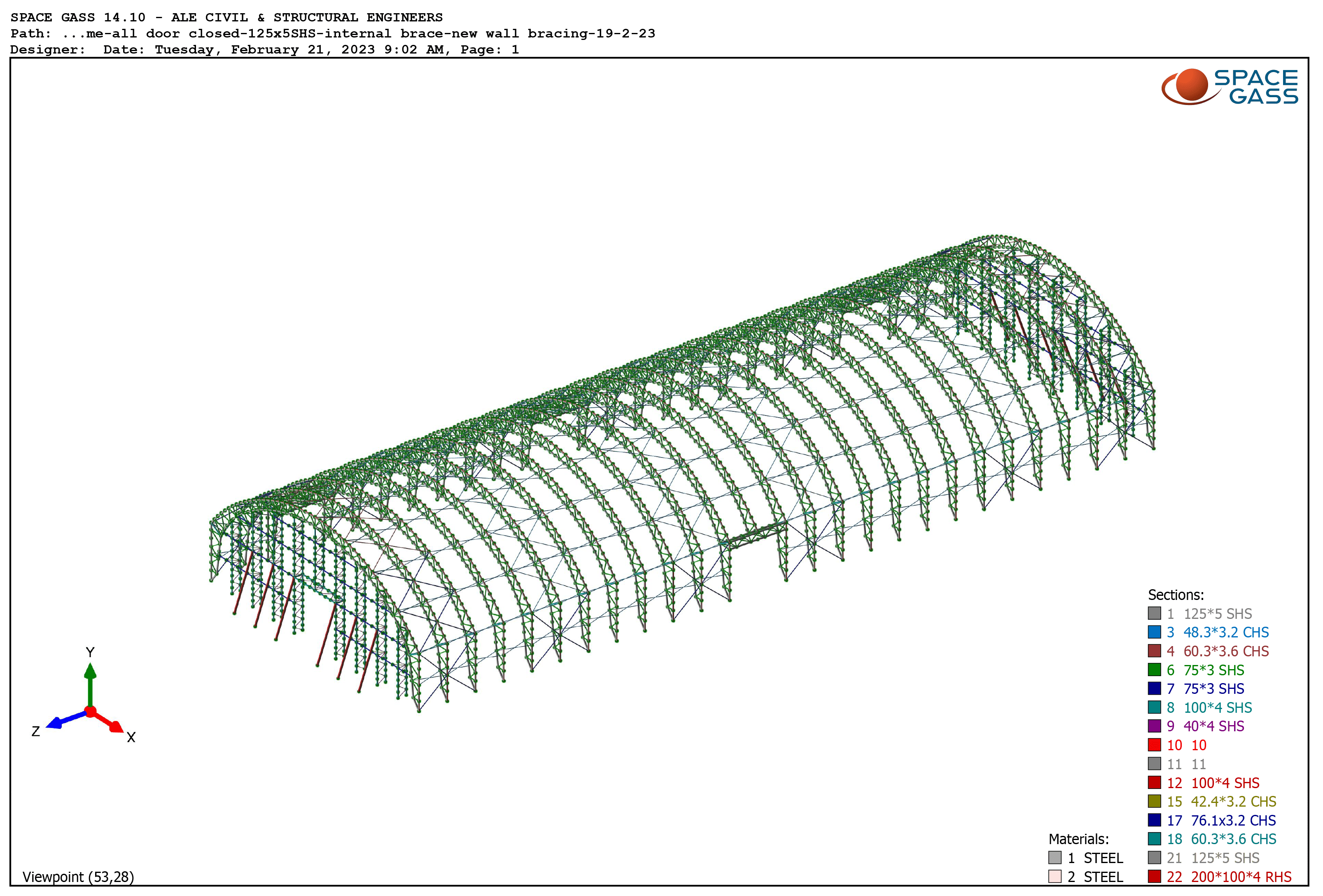Click legend entry '8 100*4 SHS'

click(x=1209, y=707)
